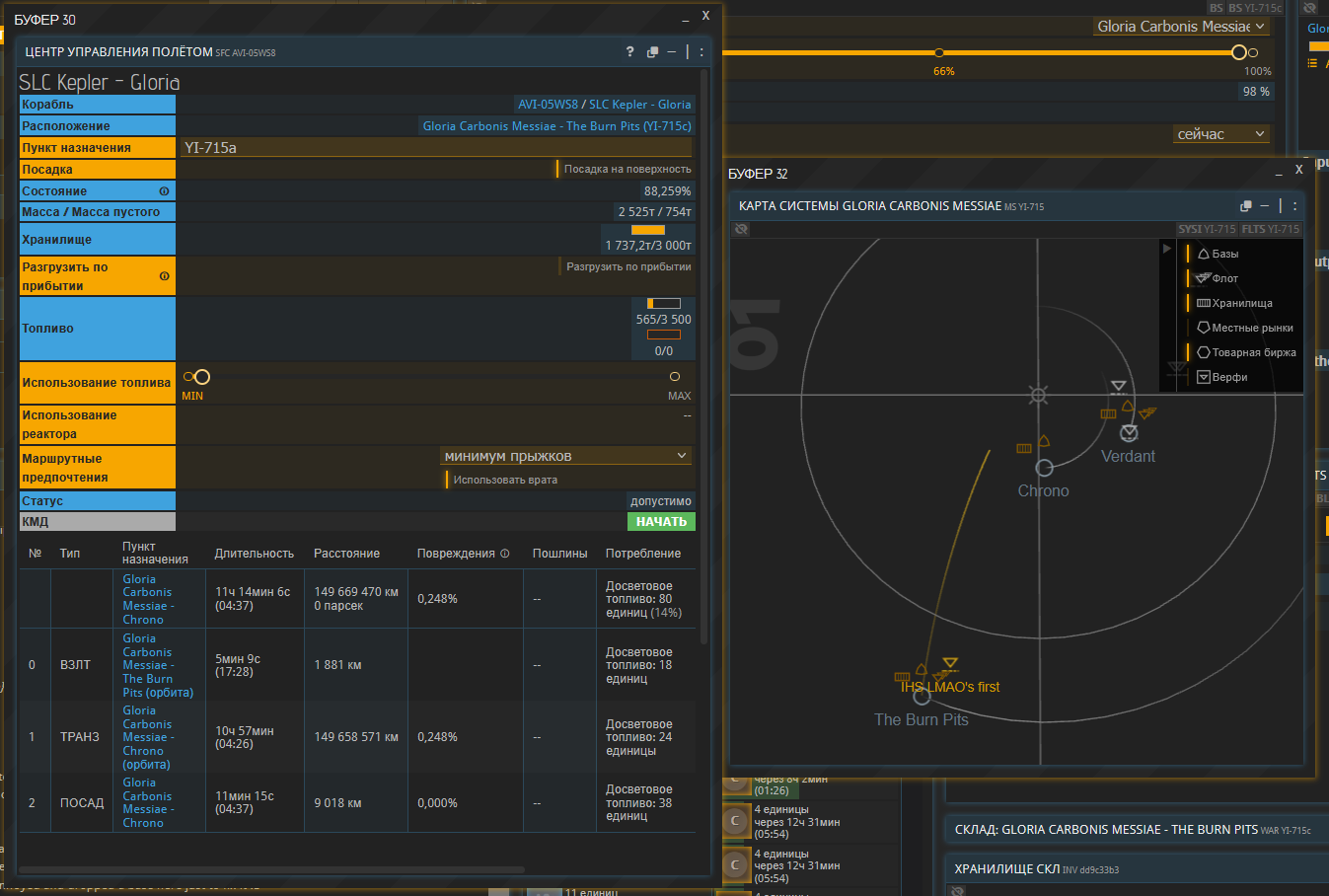Image resolution: width=1329 pixels, height=896 pixels.
Task: Collapse the map legend with the arrow
Action: pyautogui.click(x=1168, y=250)
